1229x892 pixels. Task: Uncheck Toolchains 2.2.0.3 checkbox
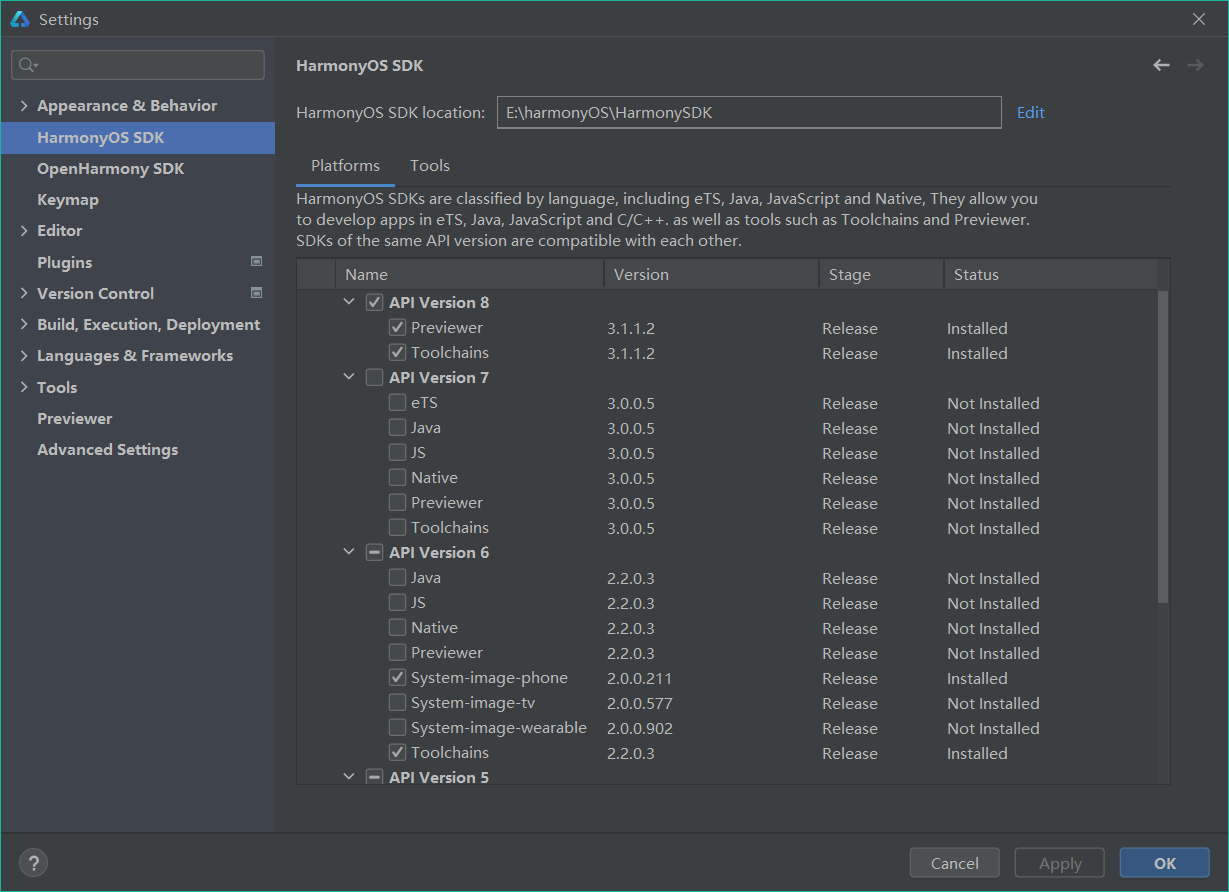pyautogui.click(x=397, y=752)
